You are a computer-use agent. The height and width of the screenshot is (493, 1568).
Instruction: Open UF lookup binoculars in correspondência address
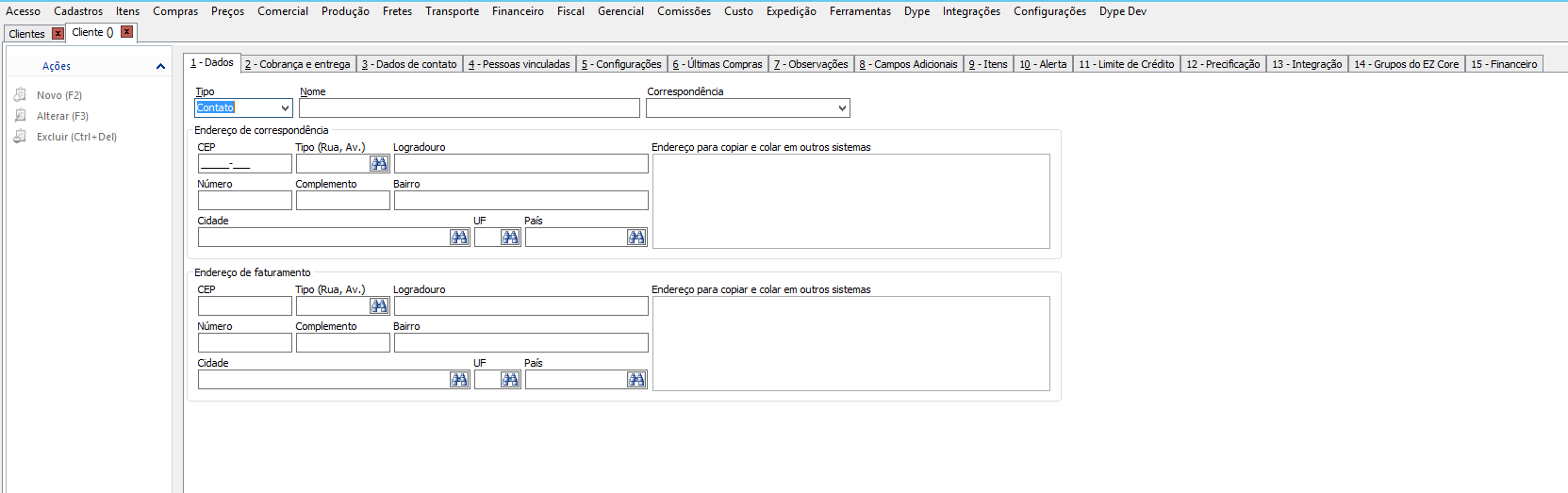pyautogui.click(x=510, y=238)
